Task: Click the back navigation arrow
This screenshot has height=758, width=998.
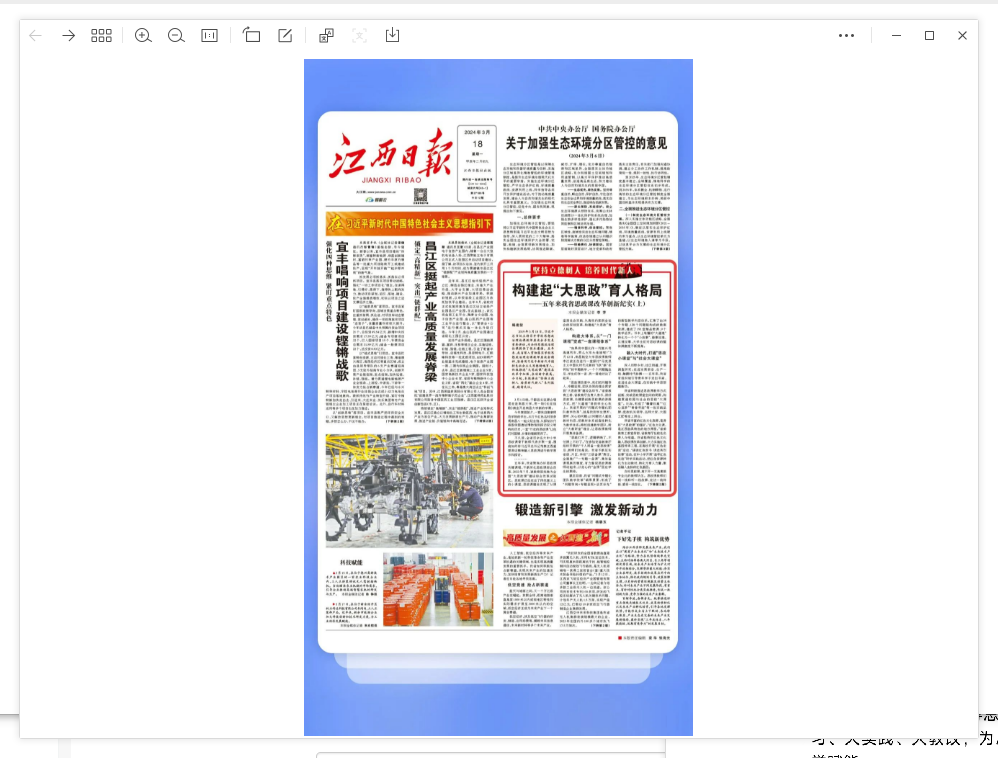Action: pos(36,35)
